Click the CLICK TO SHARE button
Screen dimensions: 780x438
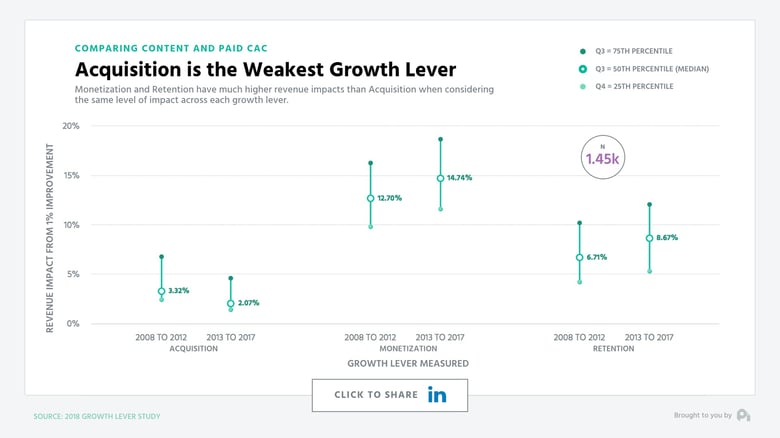[x=390, y=395]
